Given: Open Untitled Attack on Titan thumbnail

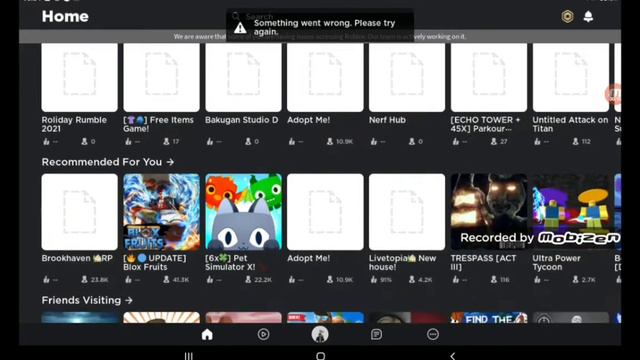Looking at the screenshot, I should [x=571, y=78].
